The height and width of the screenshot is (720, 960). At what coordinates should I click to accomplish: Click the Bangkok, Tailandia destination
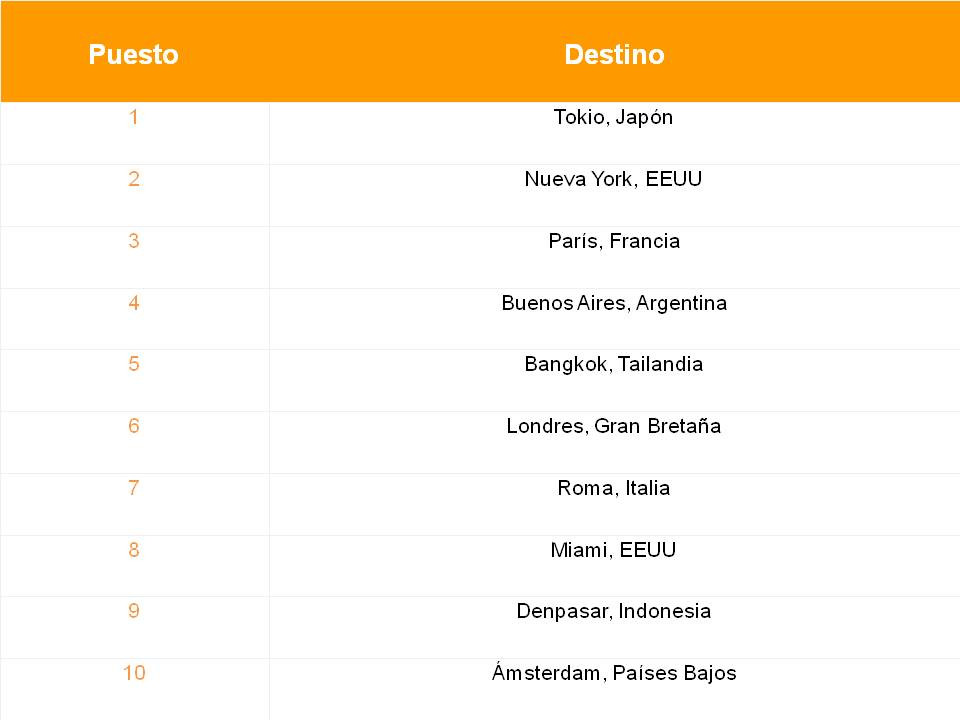pos(613,364)
